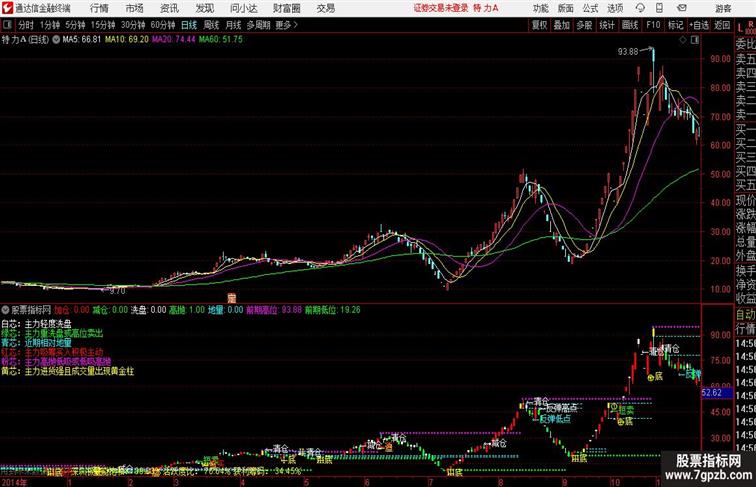756x487 pixels.
Task: Switch to the 周线 weekly tab
Action: coord(211,25)
